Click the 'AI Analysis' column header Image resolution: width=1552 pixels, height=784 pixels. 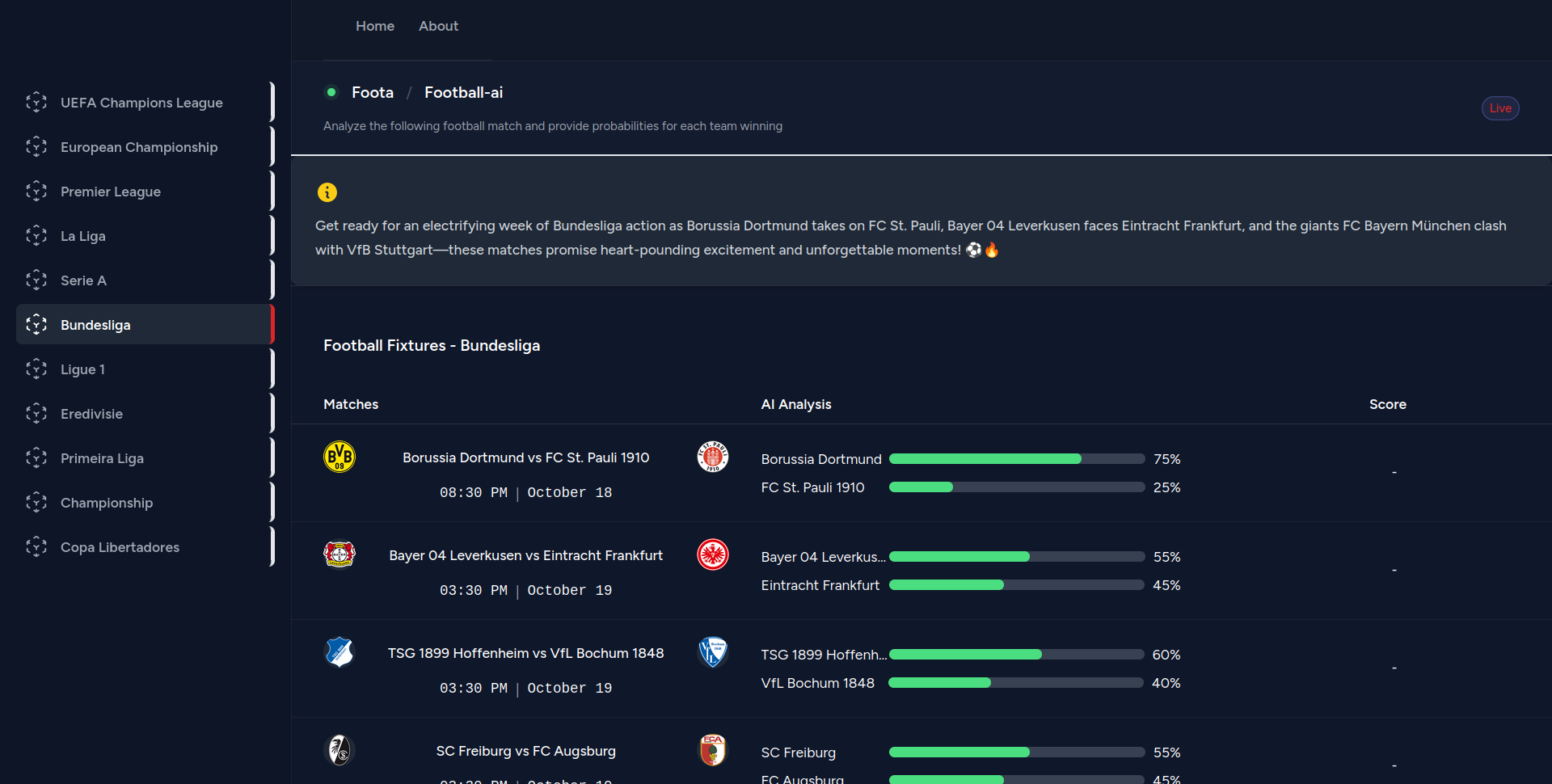pos(796,404)
